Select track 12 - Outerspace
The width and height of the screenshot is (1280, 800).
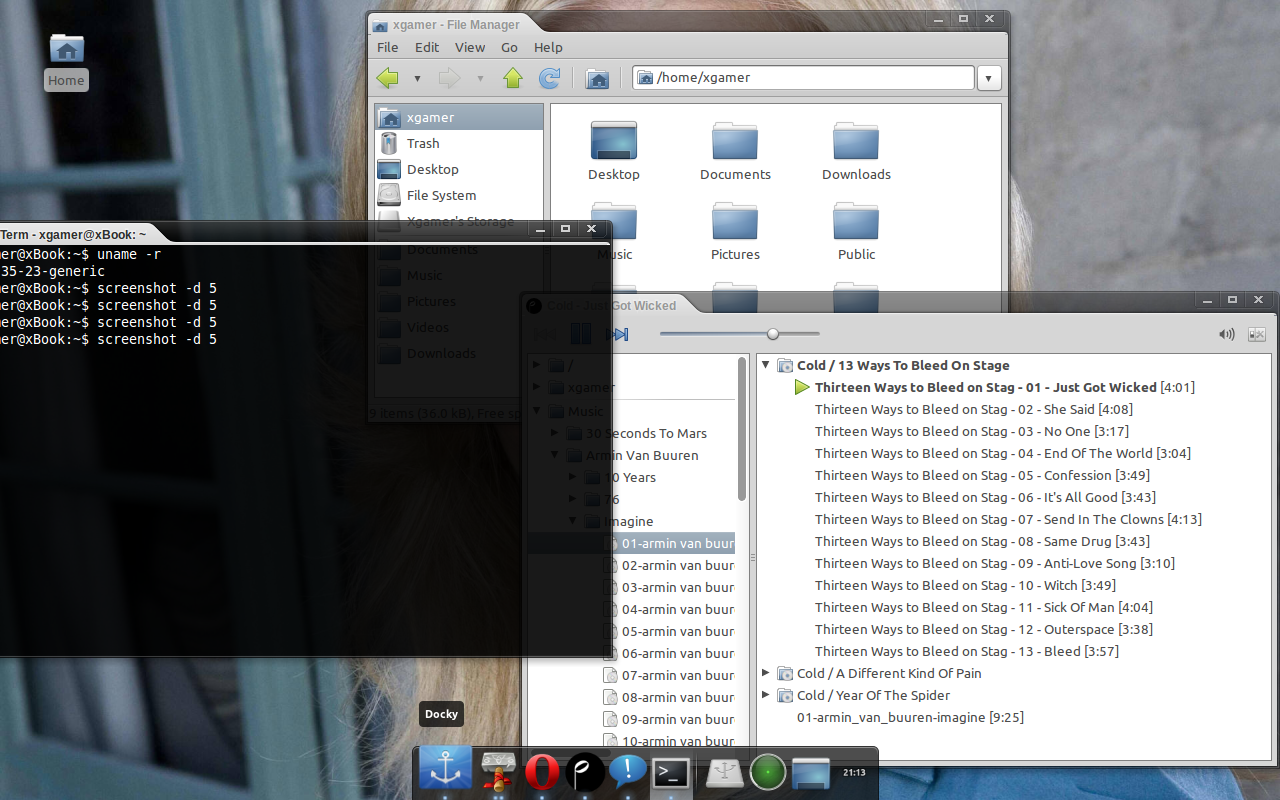pyautogui.click(x=984, y=629)
